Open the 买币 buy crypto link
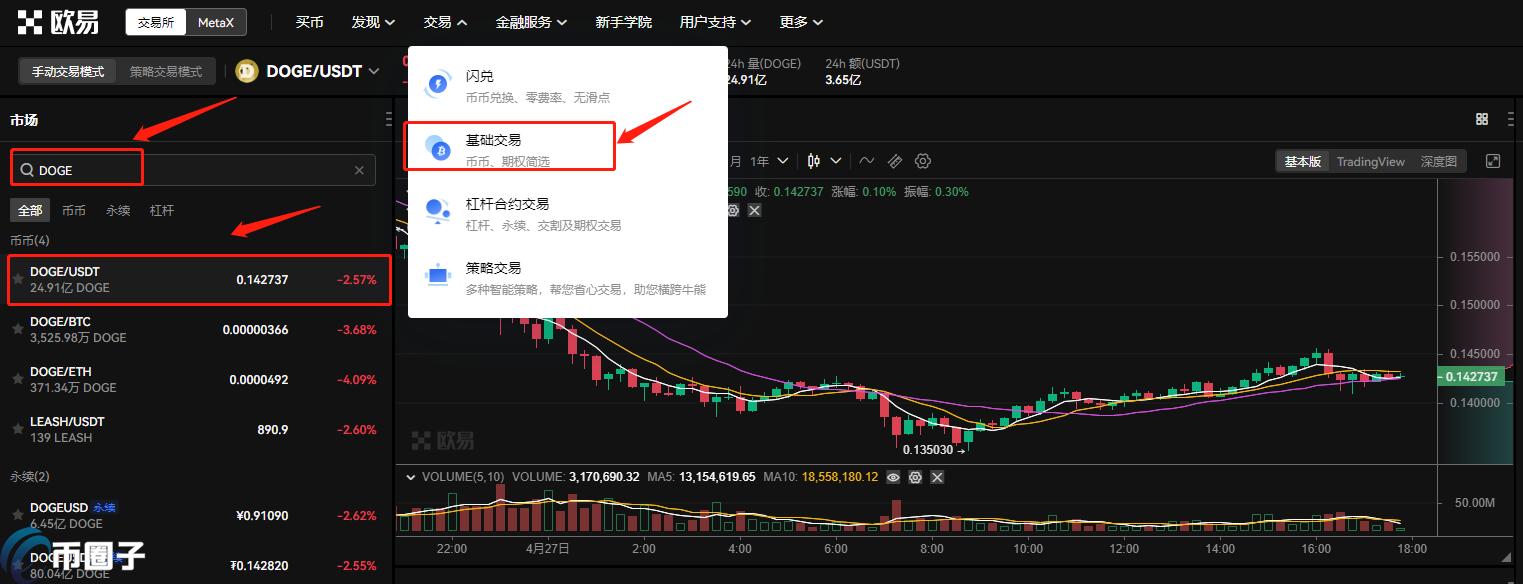Viewport: 1523px width, 584px height. pos(310,22)
